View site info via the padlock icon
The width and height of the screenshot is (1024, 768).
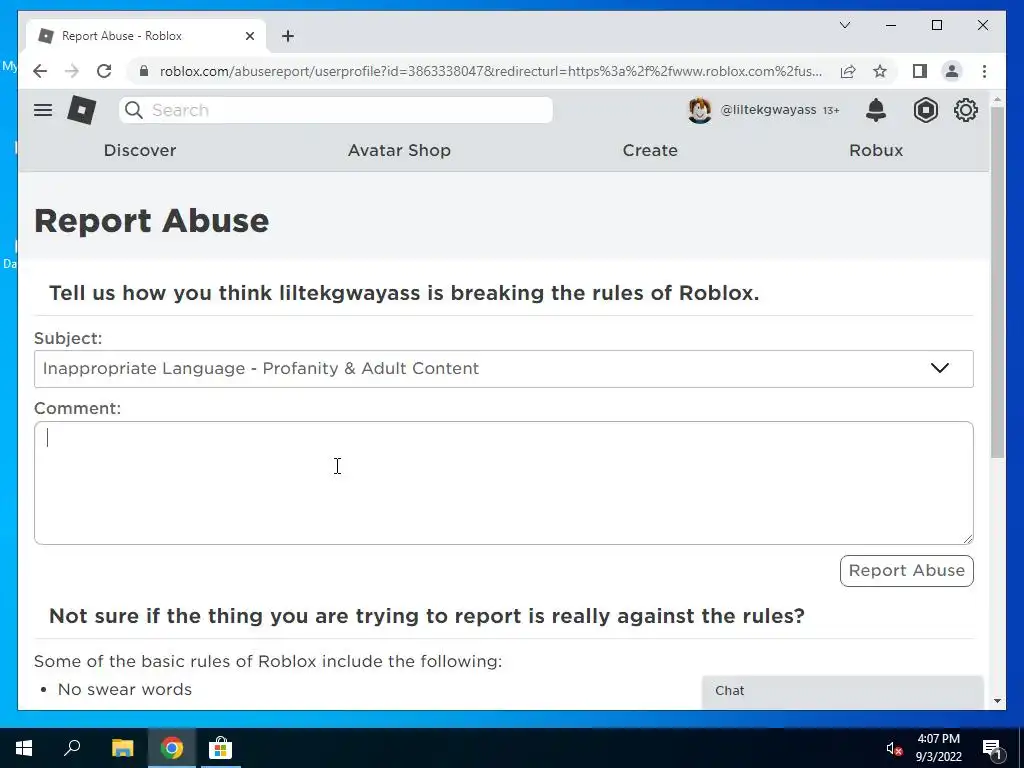pos(144,71)
